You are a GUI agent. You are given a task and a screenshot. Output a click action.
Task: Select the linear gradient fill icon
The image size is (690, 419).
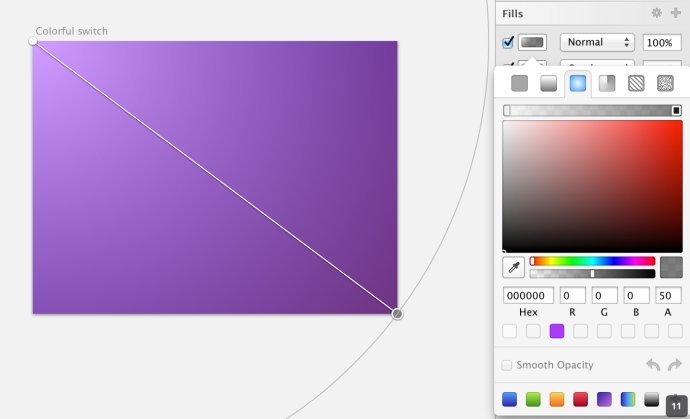click(548, 83)
